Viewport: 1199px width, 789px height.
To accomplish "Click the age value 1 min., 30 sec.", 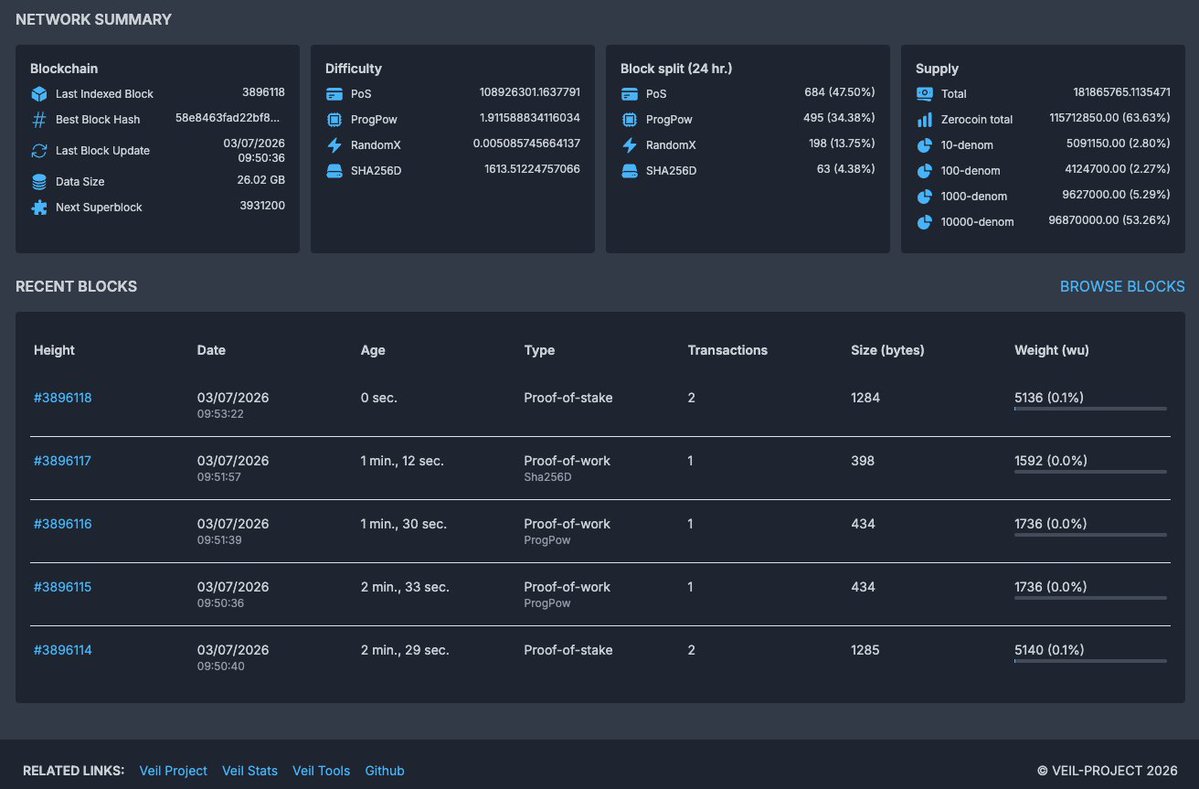I will [x=404, y=524].
